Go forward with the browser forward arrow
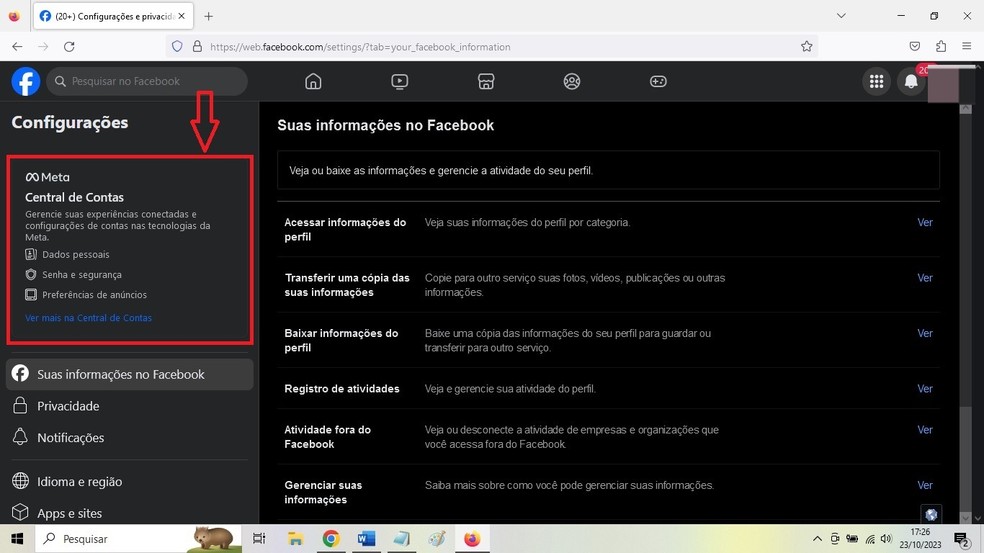 pos(43,46)
